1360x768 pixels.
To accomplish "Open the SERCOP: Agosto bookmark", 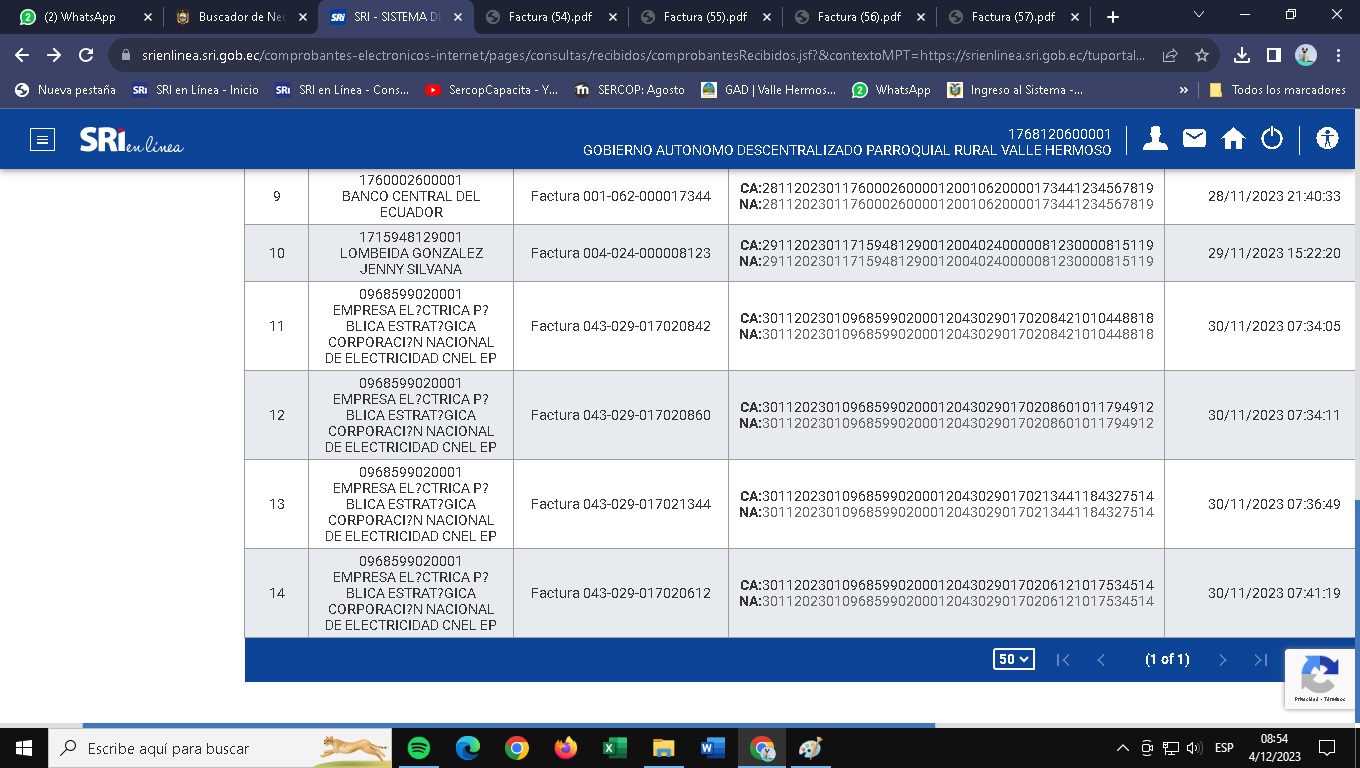I will pyautogui.click(x=630, y=90).
